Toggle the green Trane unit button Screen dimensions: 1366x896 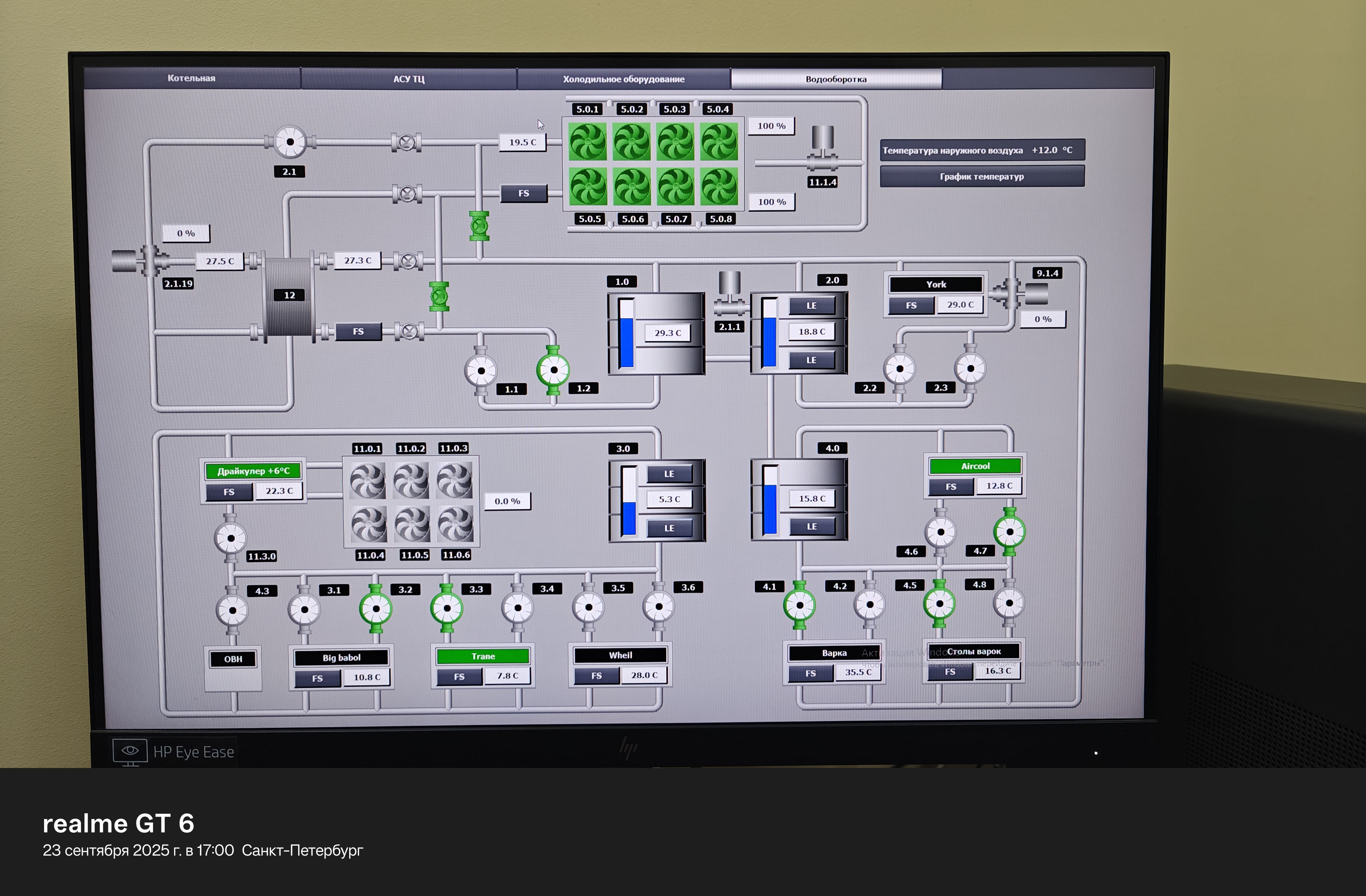click(483, 656)
